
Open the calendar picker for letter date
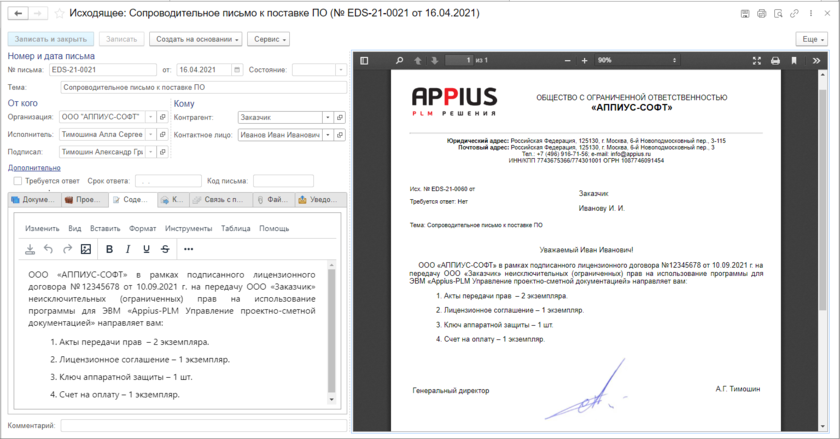(236, 70)
